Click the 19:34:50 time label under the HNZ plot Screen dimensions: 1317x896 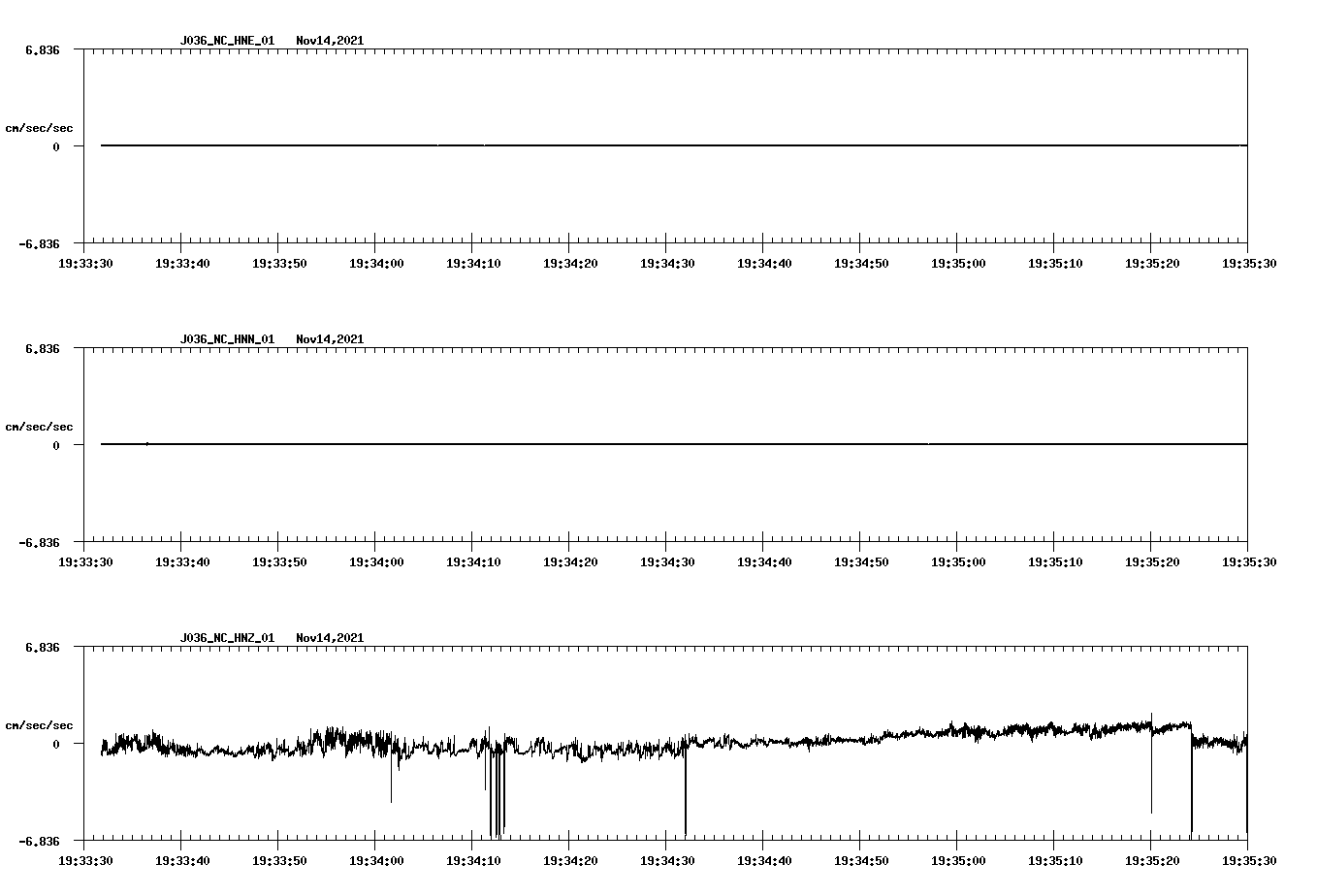point(861,860)
